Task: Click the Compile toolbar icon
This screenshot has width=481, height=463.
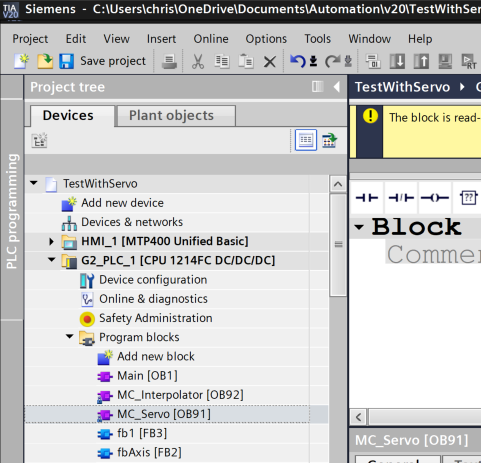Action: 373,61
